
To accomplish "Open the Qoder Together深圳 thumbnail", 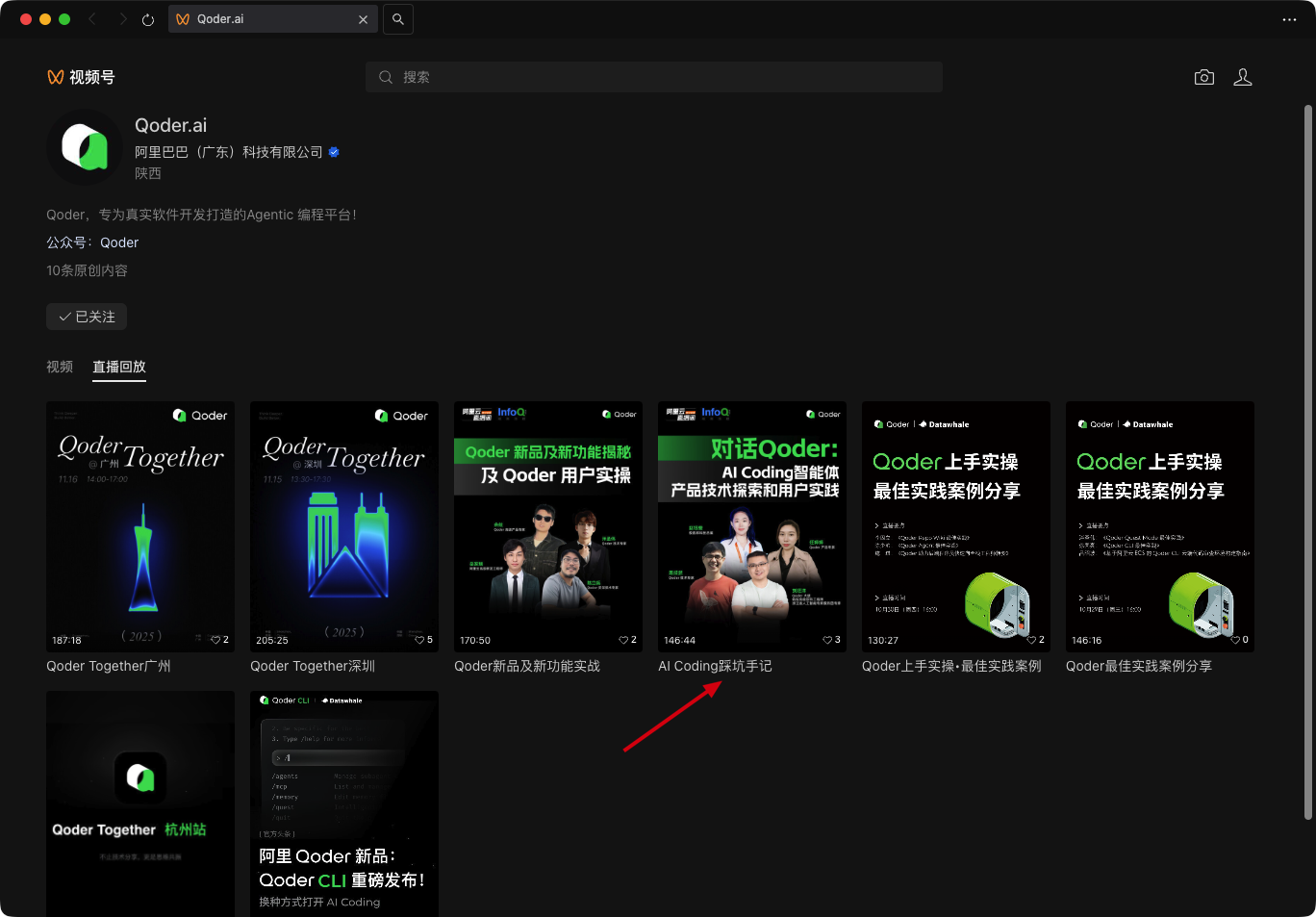I will pos(344,526).
